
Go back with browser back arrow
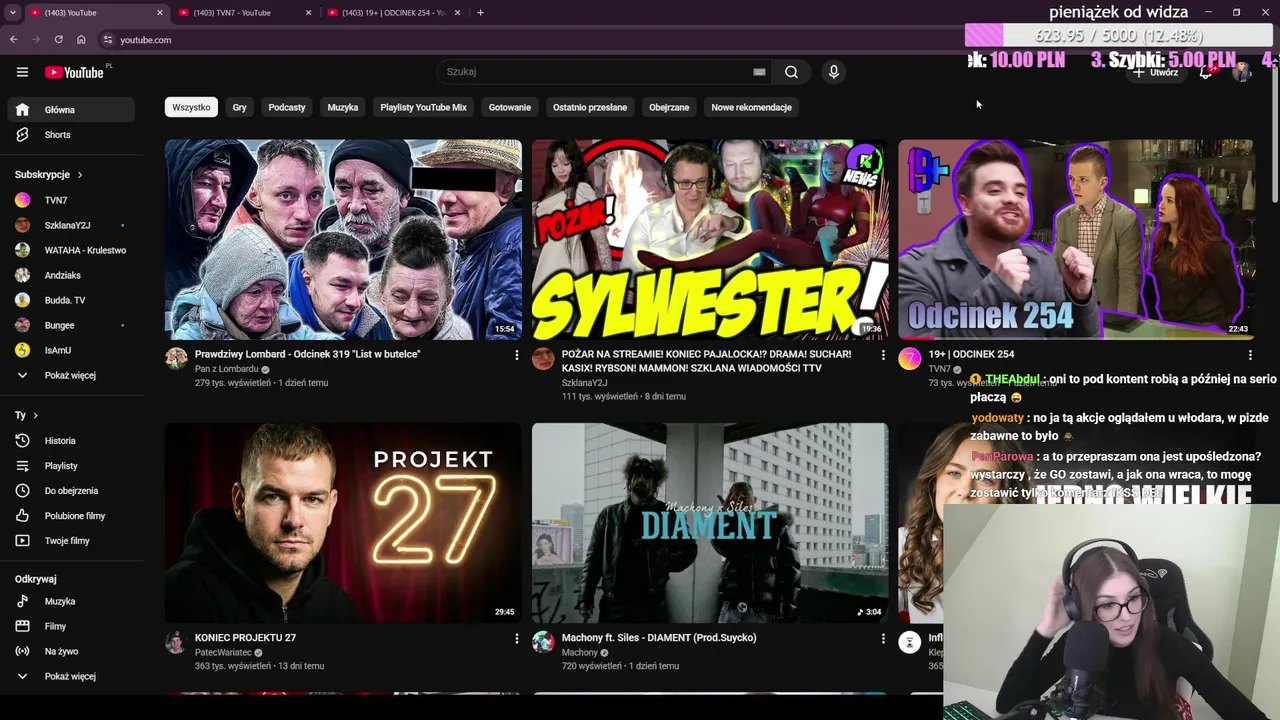(x=13, y=40)
